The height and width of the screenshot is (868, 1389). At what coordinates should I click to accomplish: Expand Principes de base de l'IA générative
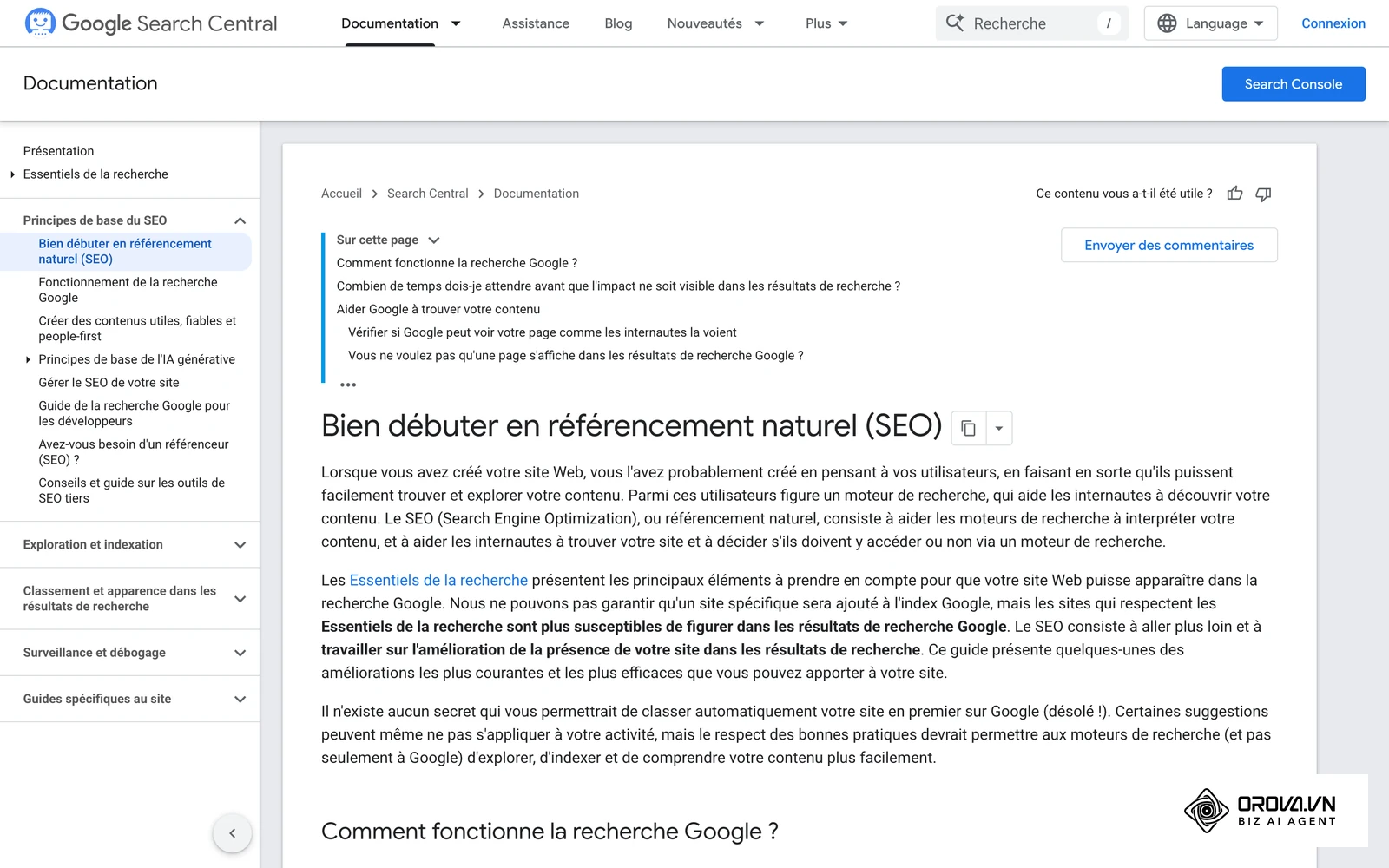click(x=28, y=359)
